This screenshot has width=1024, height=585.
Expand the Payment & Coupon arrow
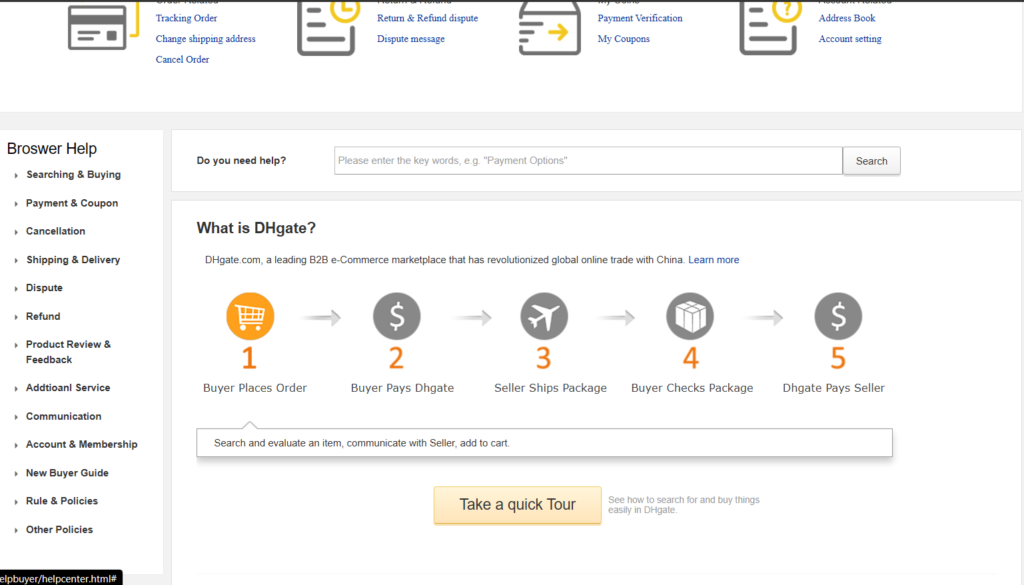coord(16,204)
